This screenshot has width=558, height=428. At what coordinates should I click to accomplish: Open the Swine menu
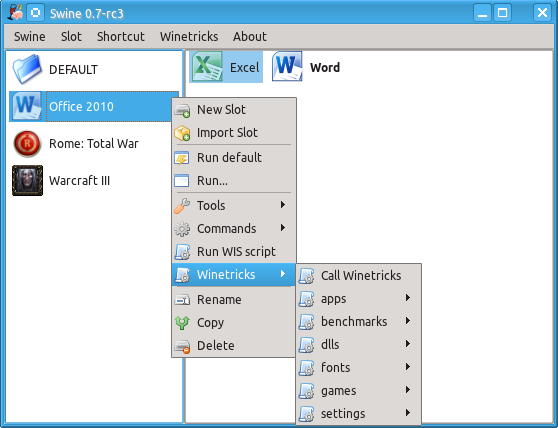click(30, 37)
